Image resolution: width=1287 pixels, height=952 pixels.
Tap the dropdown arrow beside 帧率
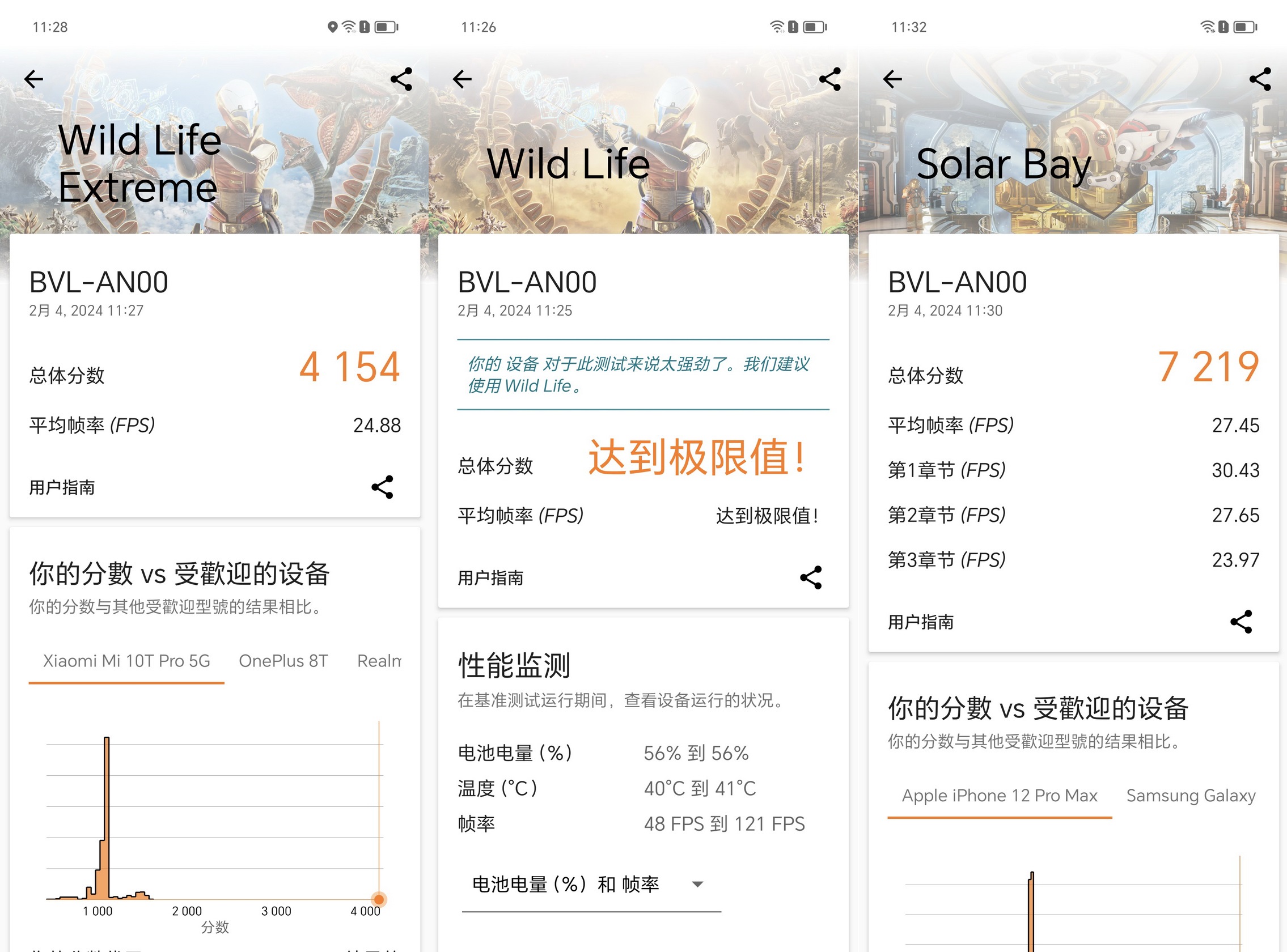pyautogui.click(x=697, y=885)
